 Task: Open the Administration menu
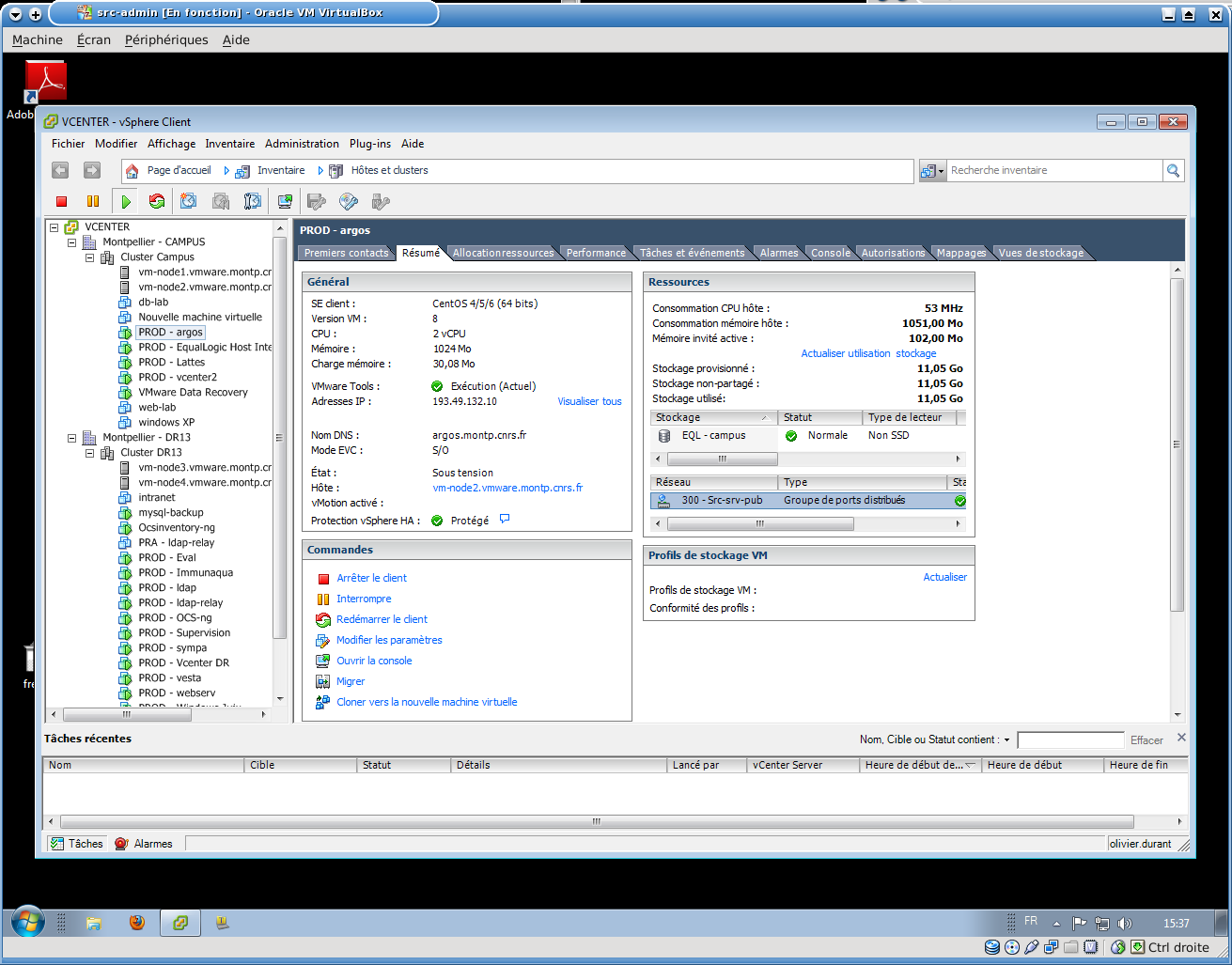[302, 144]
